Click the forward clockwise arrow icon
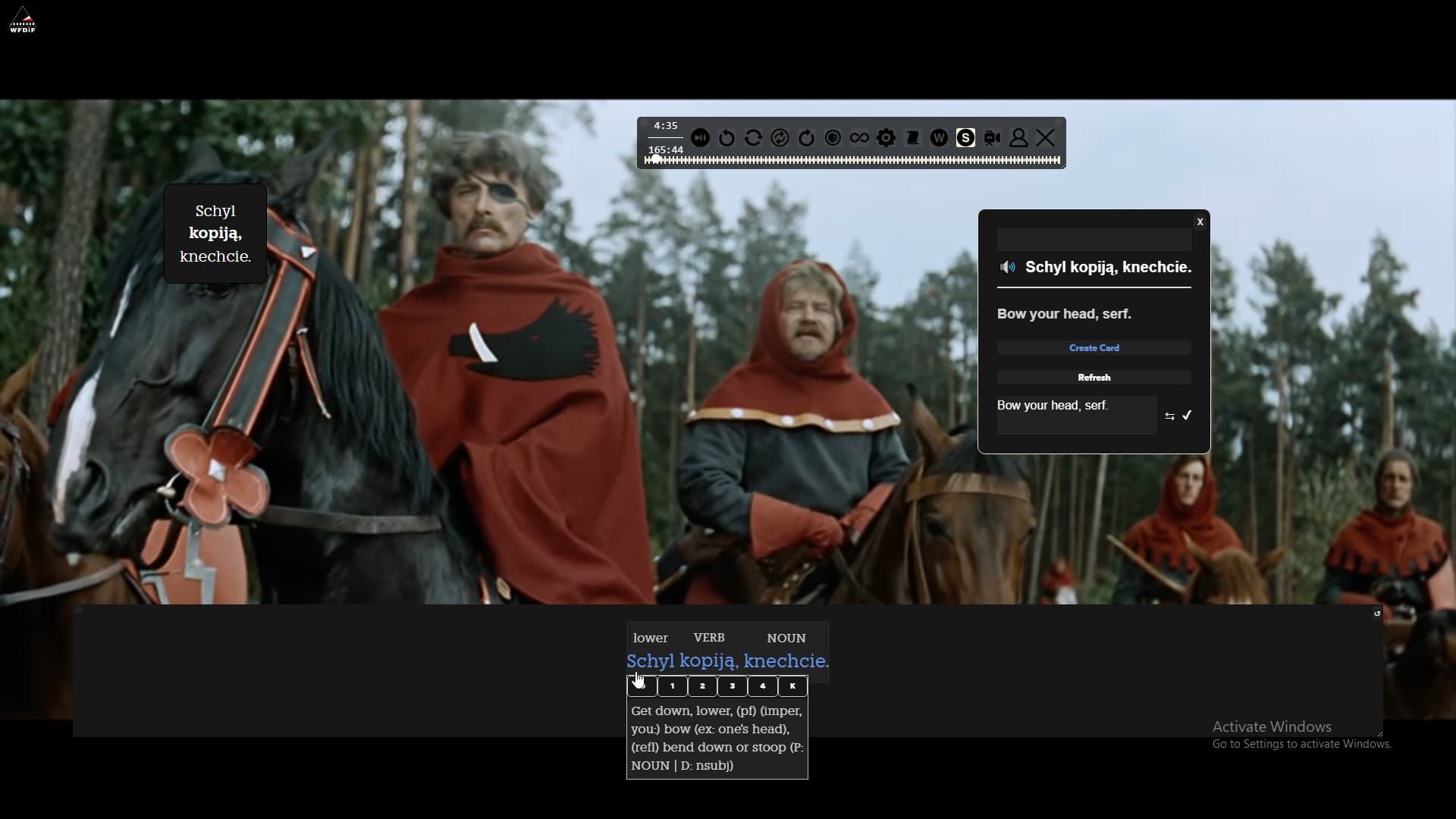The width and height of the screenshot is (1456, 819). point(806,138)
